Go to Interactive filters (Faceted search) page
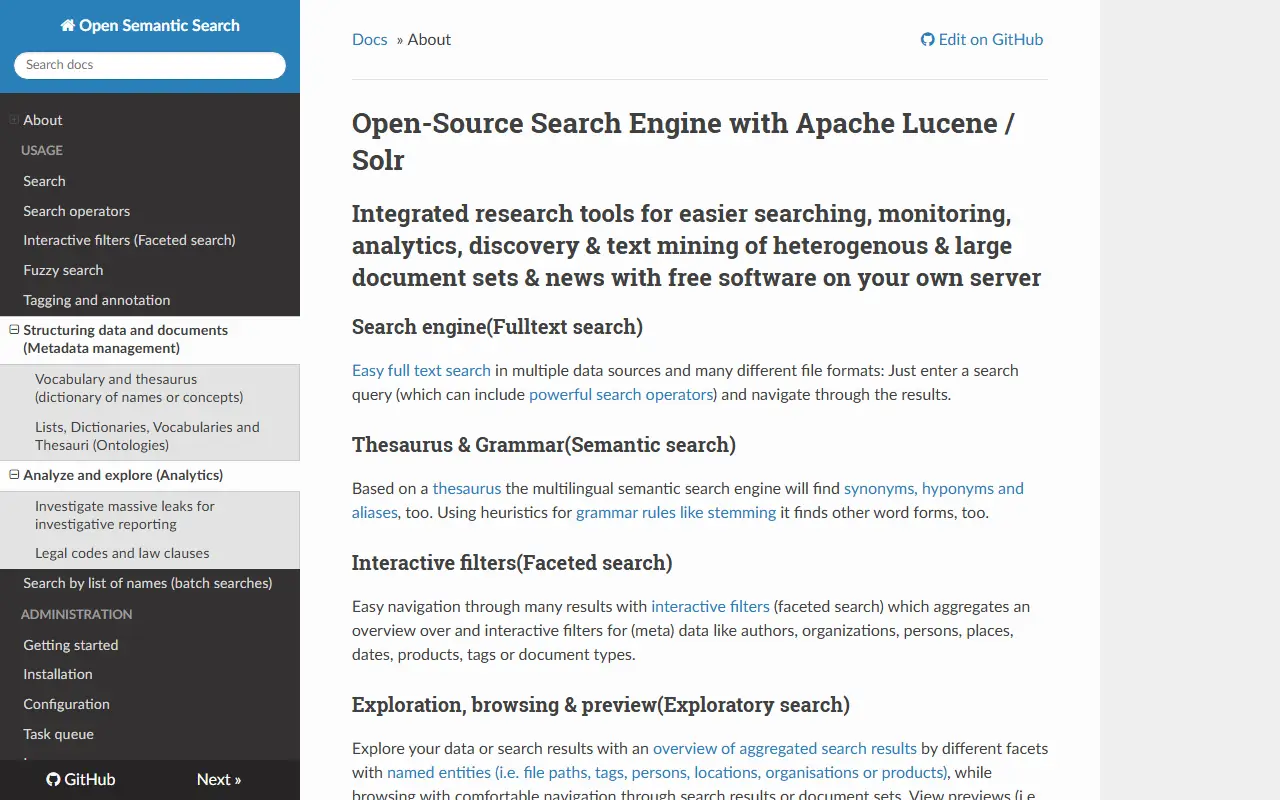The image size is (1280, 800). [x=129, y=240]
